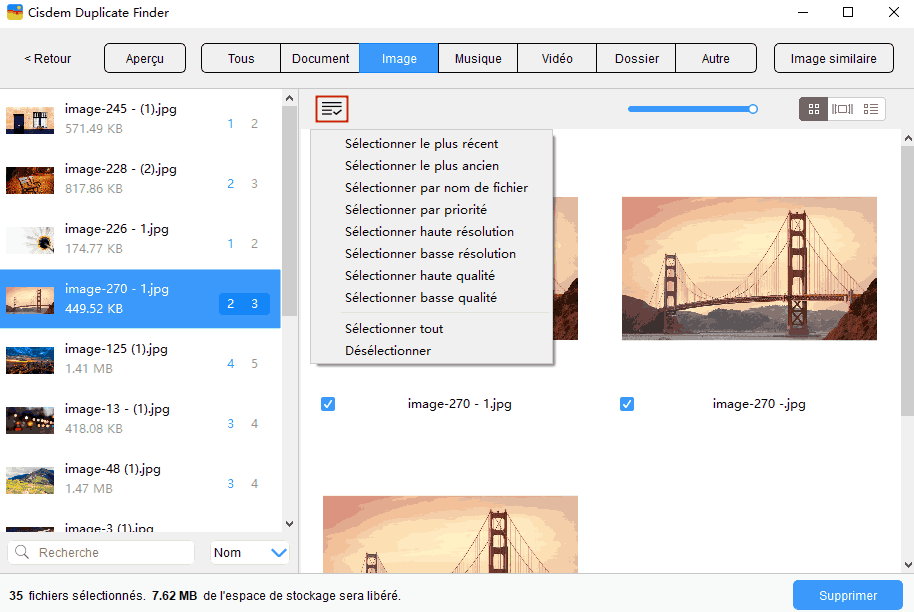The height and width of the screenshot is (612, 914).
Task: Click inside the Recherche search field
Action: (110, 552)
